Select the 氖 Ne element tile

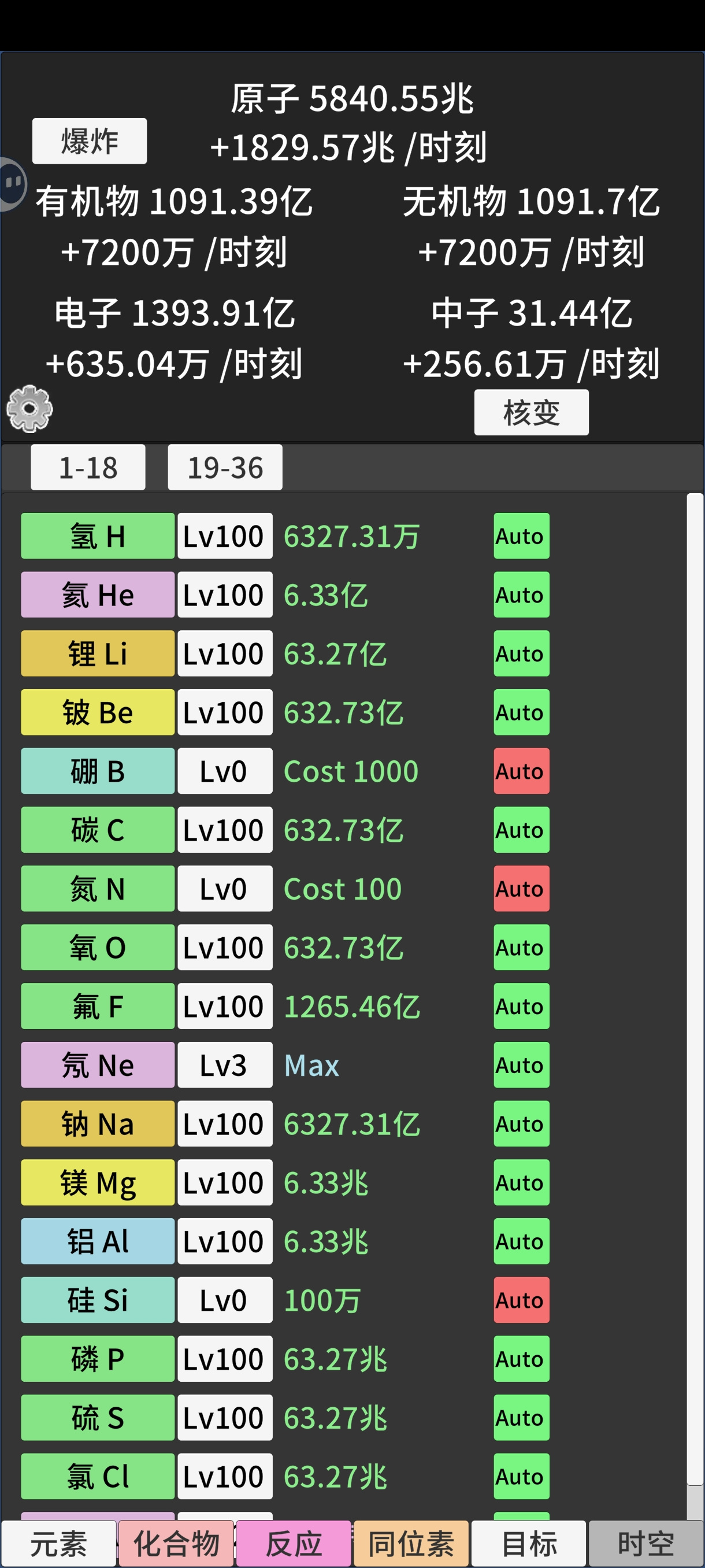coord(98,1065)
